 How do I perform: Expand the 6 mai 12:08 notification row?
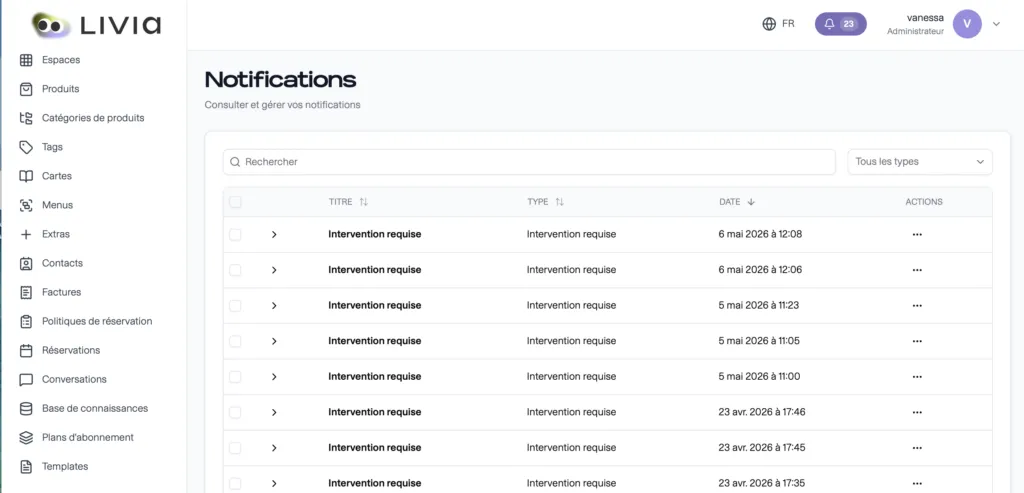tap(274, 234)
